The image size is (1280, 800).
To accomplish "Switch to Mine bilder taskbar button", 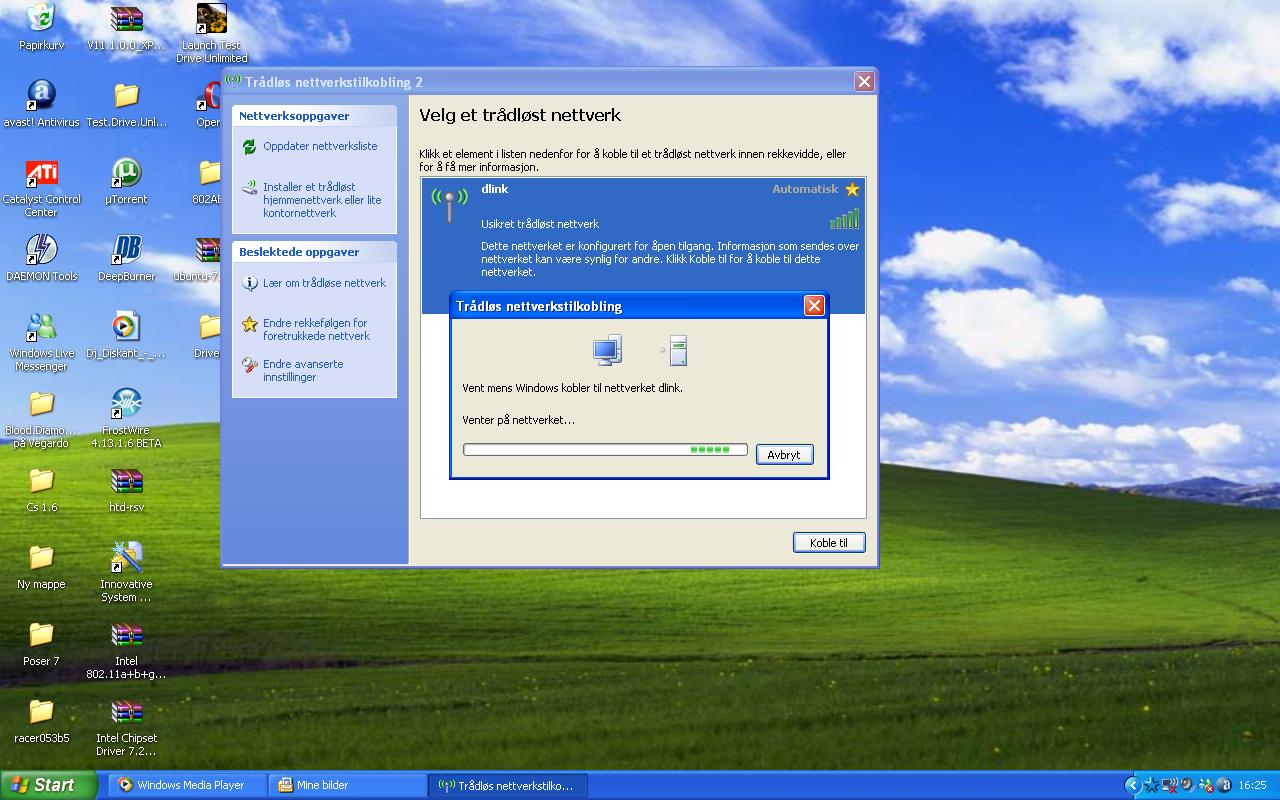I will pyautogui.click(x=347, y=785).
